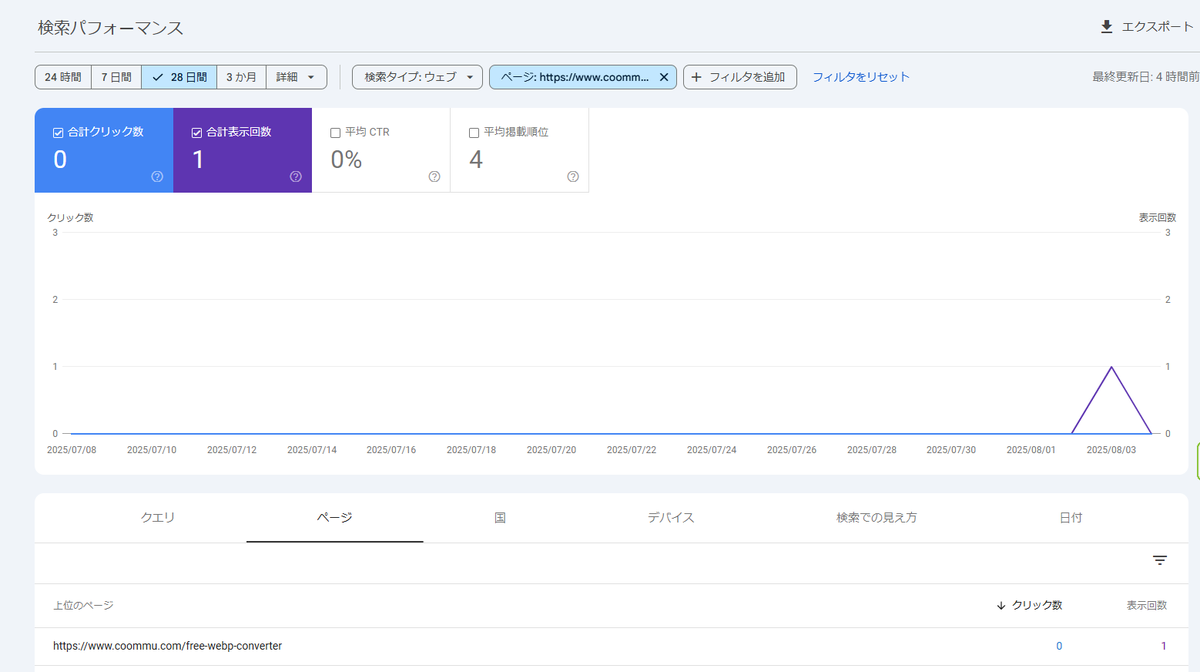Remove the page filter via its X icon
This screenshot has height=672, width=1200.
663,76
